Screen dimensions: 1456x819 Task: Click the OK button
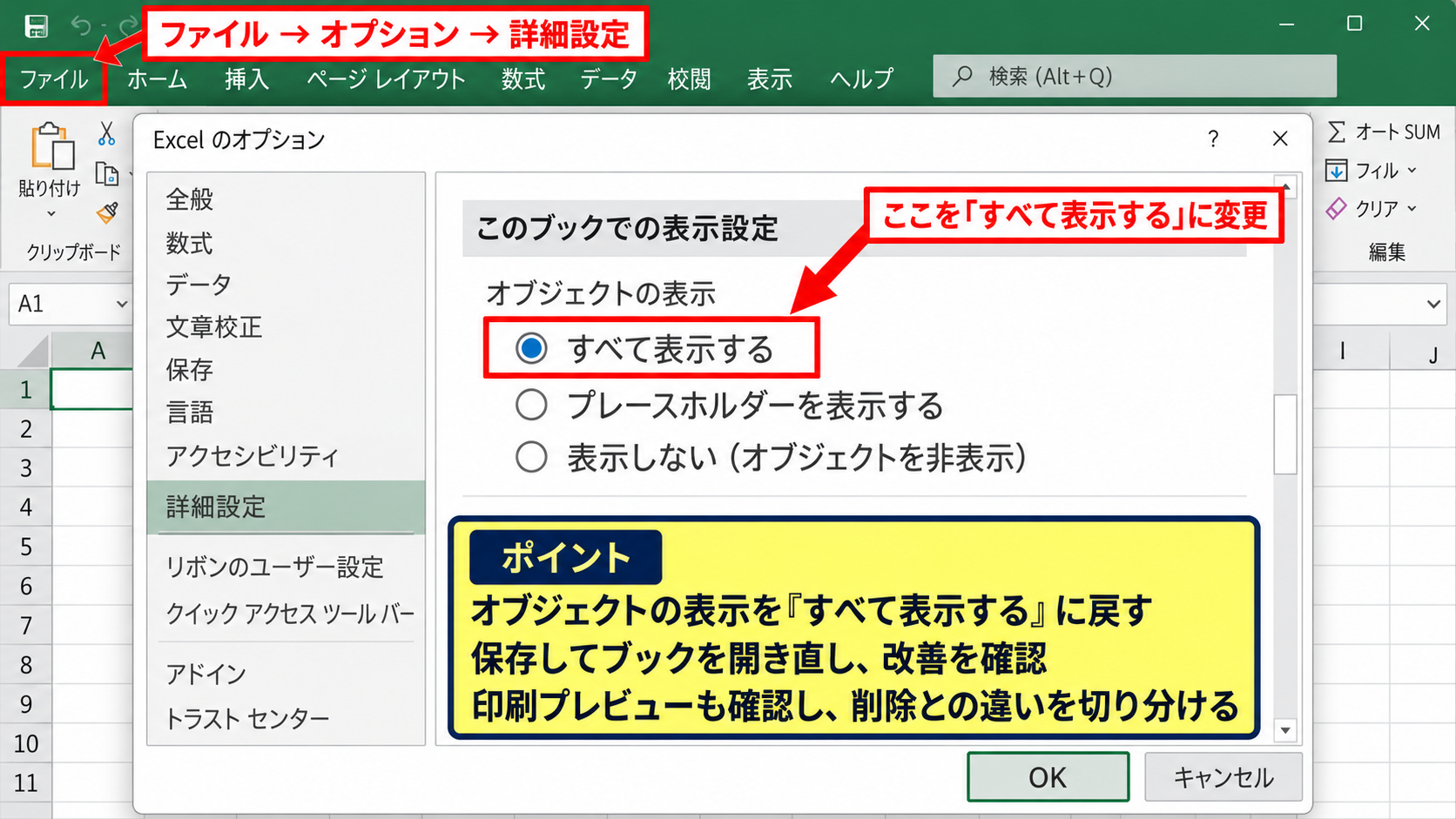pyautogui.click(x=1048, y=776)
